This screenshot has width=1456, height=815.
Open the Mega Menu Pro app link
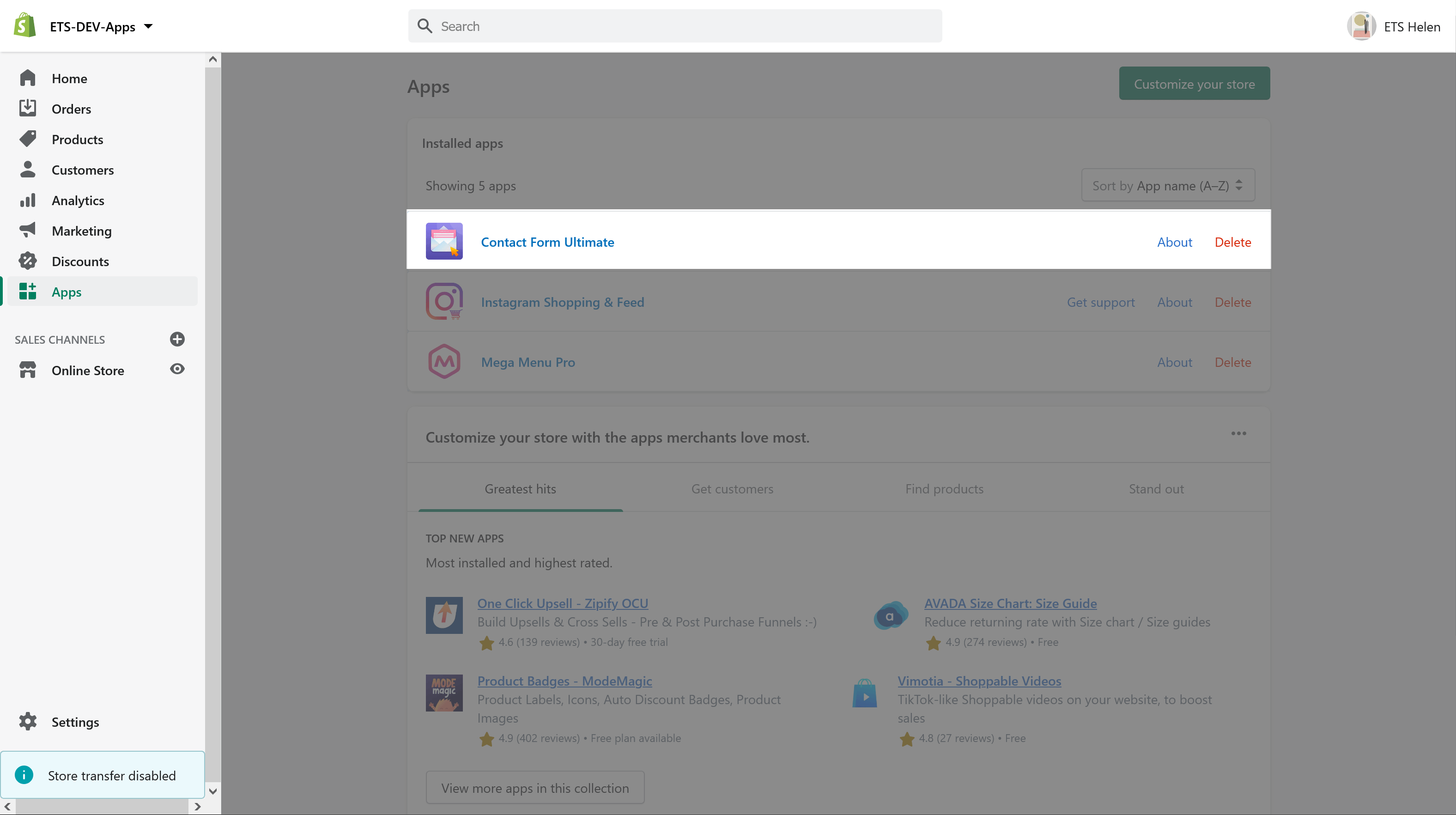(528, 362)
